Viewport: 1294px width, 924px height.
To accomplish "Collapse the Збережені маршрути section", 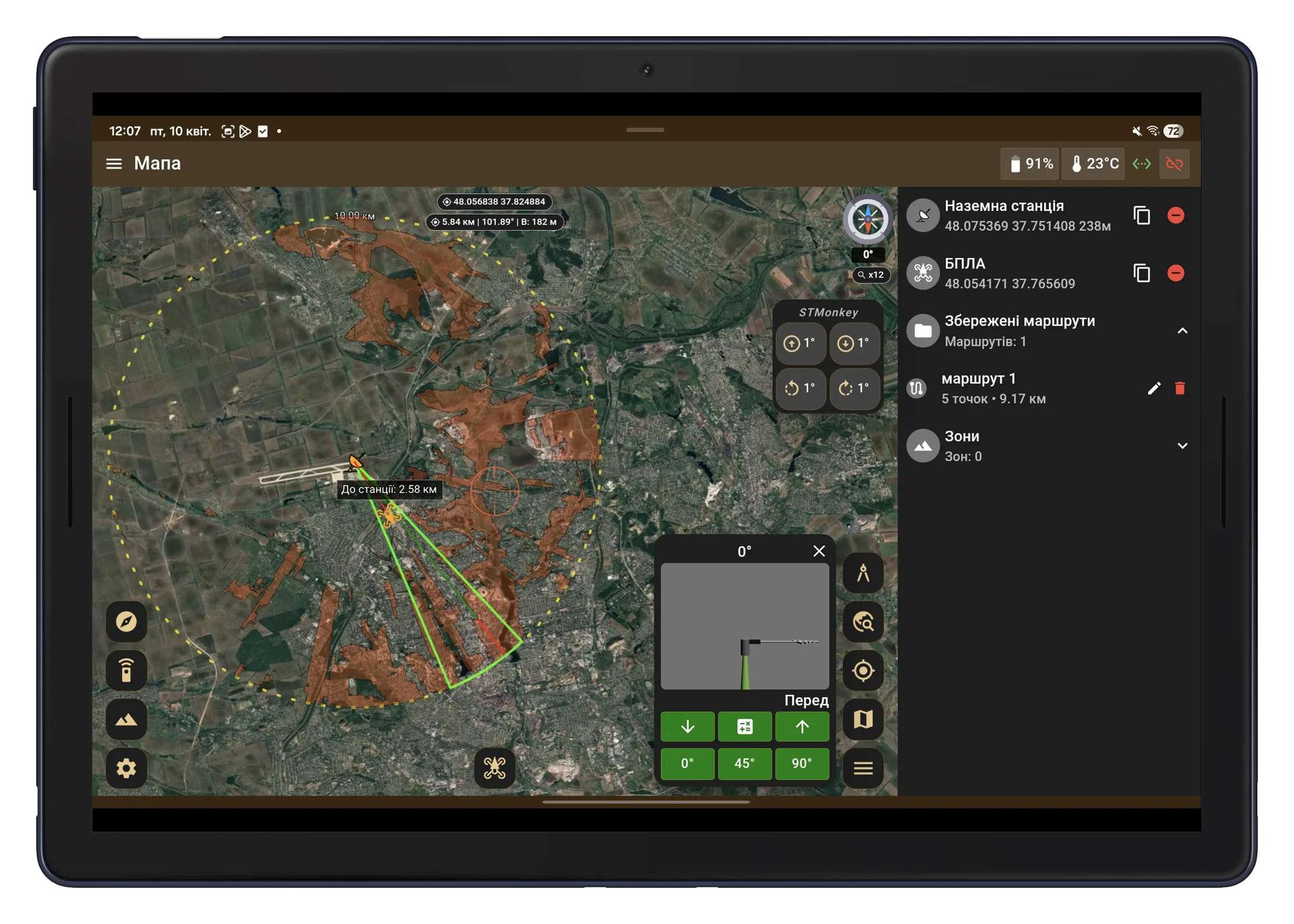I will pos(1182,331).
